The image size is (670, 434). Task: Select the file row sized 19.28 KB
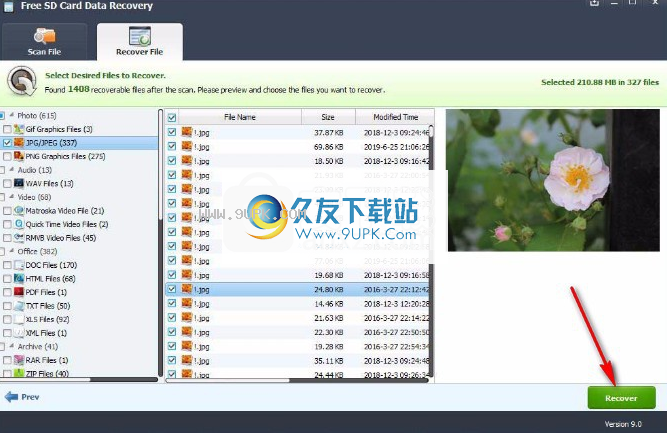[x=297, y=346]
